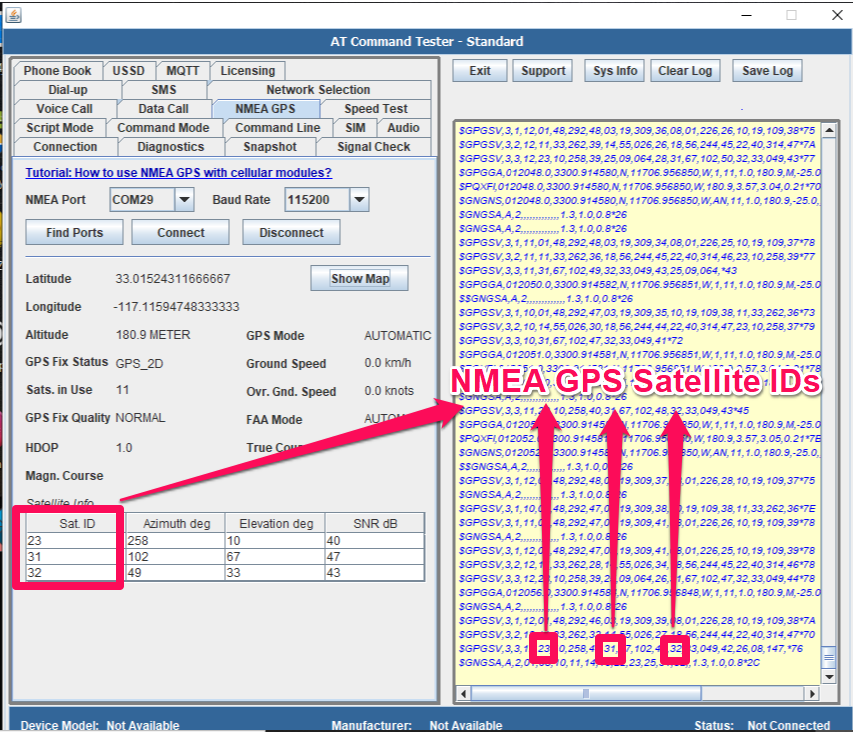
Task: Select the Elevation deg column header
Action: pos(276,524)
